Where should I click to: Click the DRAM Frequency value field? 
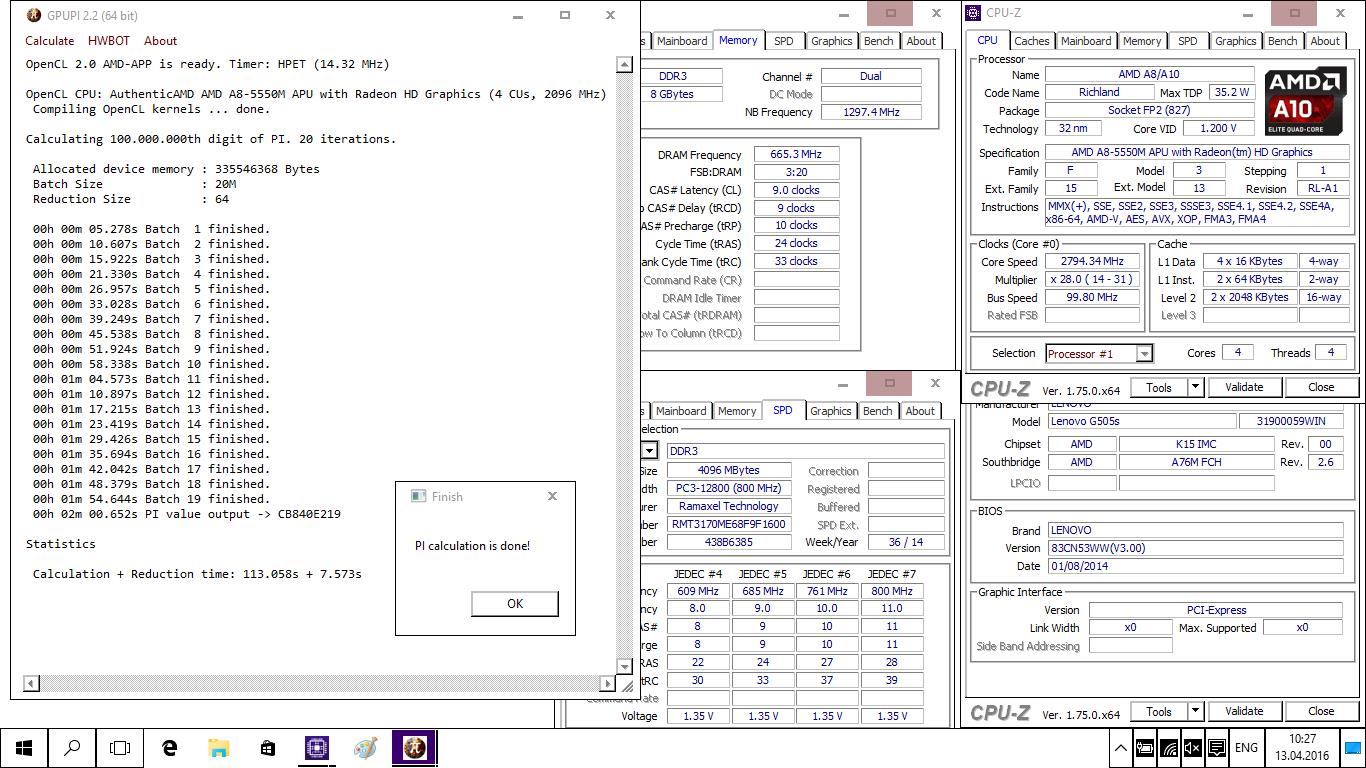(x=796, y=154)
